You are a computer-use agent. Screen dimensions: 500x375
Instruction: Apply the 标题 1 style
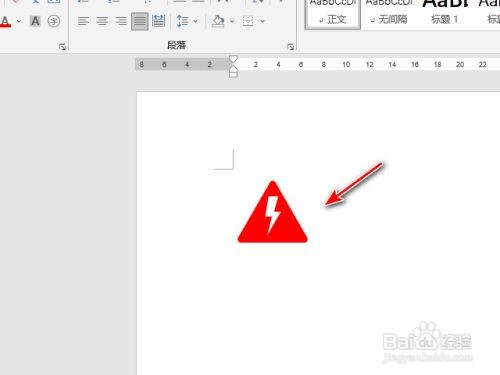(445, 13)
